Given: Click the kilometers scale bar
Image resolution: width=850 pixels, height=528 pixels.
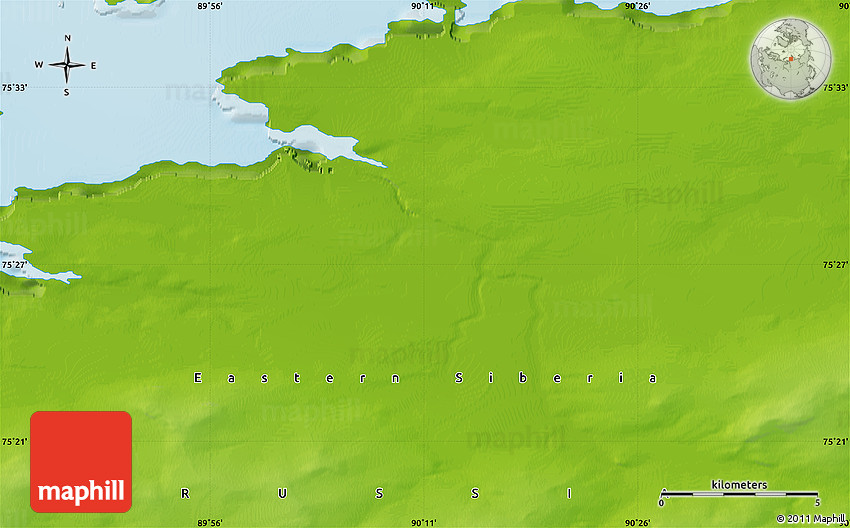Looking at the screenshot, I should coord(739,493).
